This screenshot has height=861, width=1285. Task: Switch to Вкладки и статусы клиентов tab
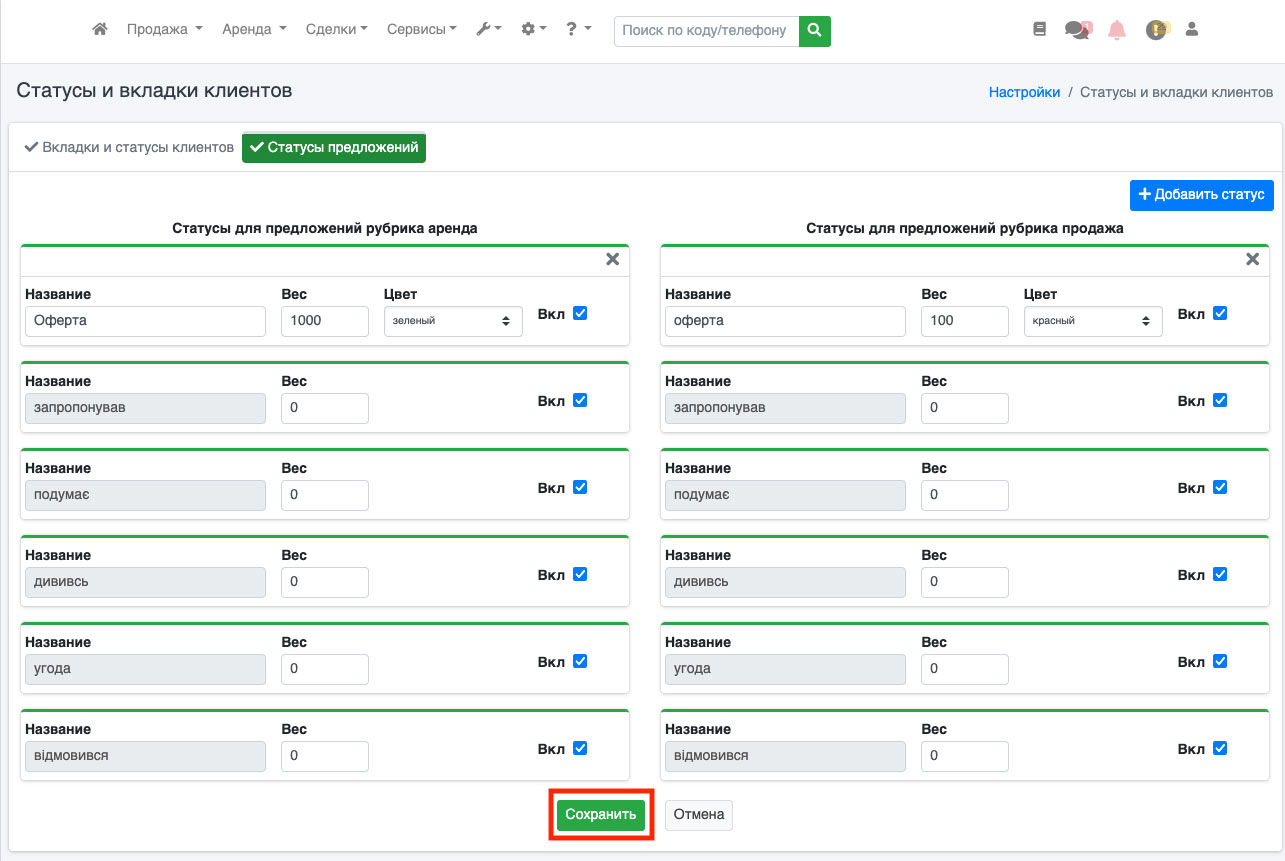tap(128, 148)
